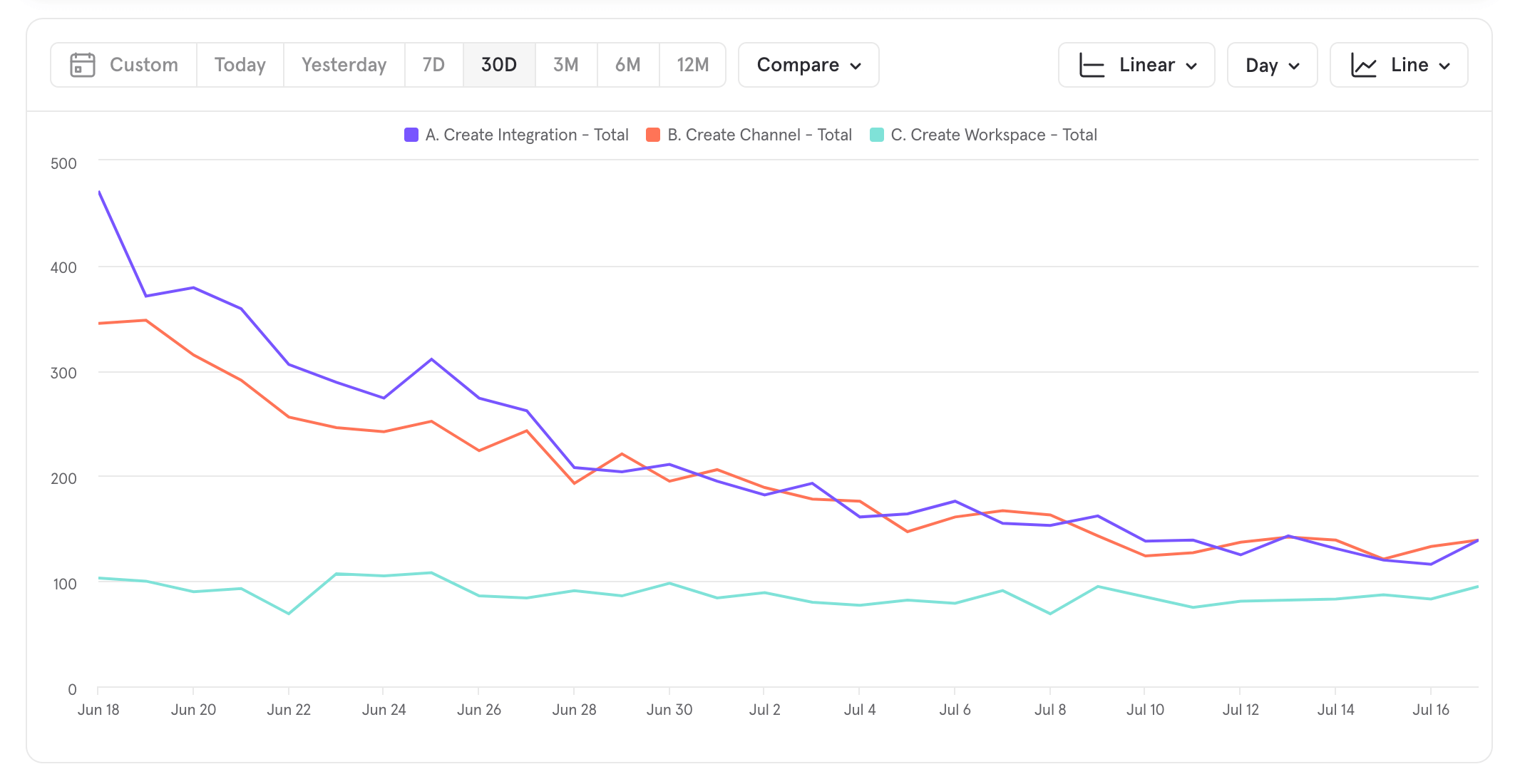
Task: Open the Day granularity dropdown
Action: point(1272,65)
